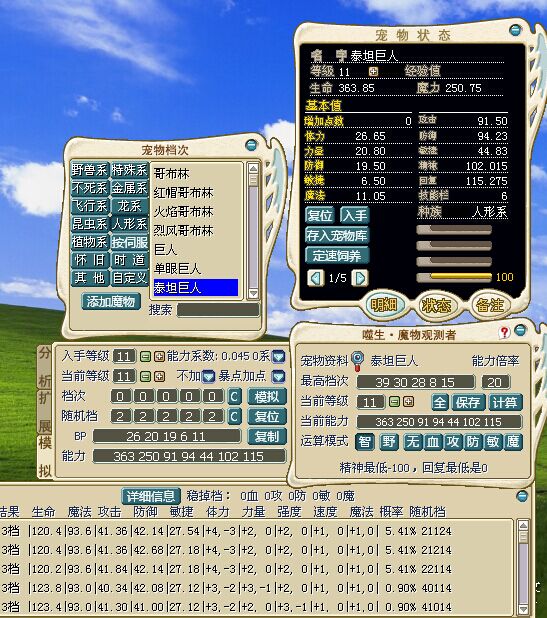Select the 飞行系 category
Image resolution: width=547 pixels, height=618 pixels.
89,206
